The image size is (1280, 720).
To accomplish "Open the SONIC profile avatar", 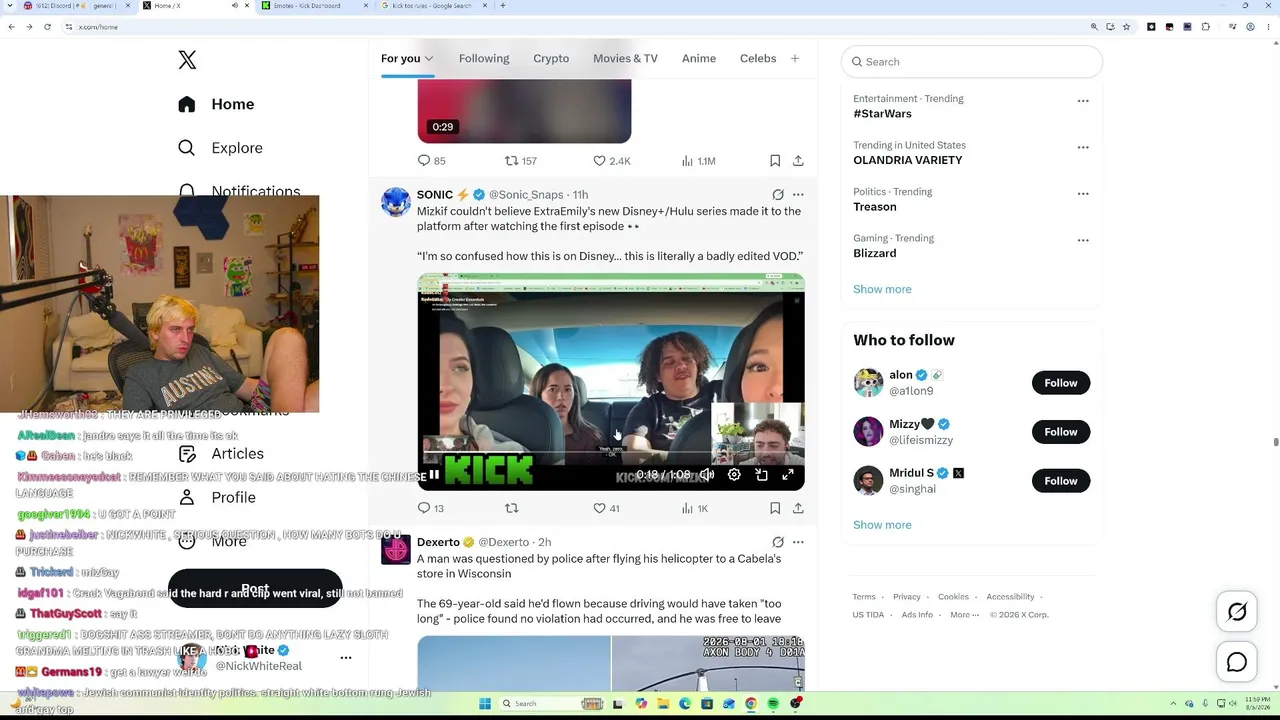I will 396,202.
